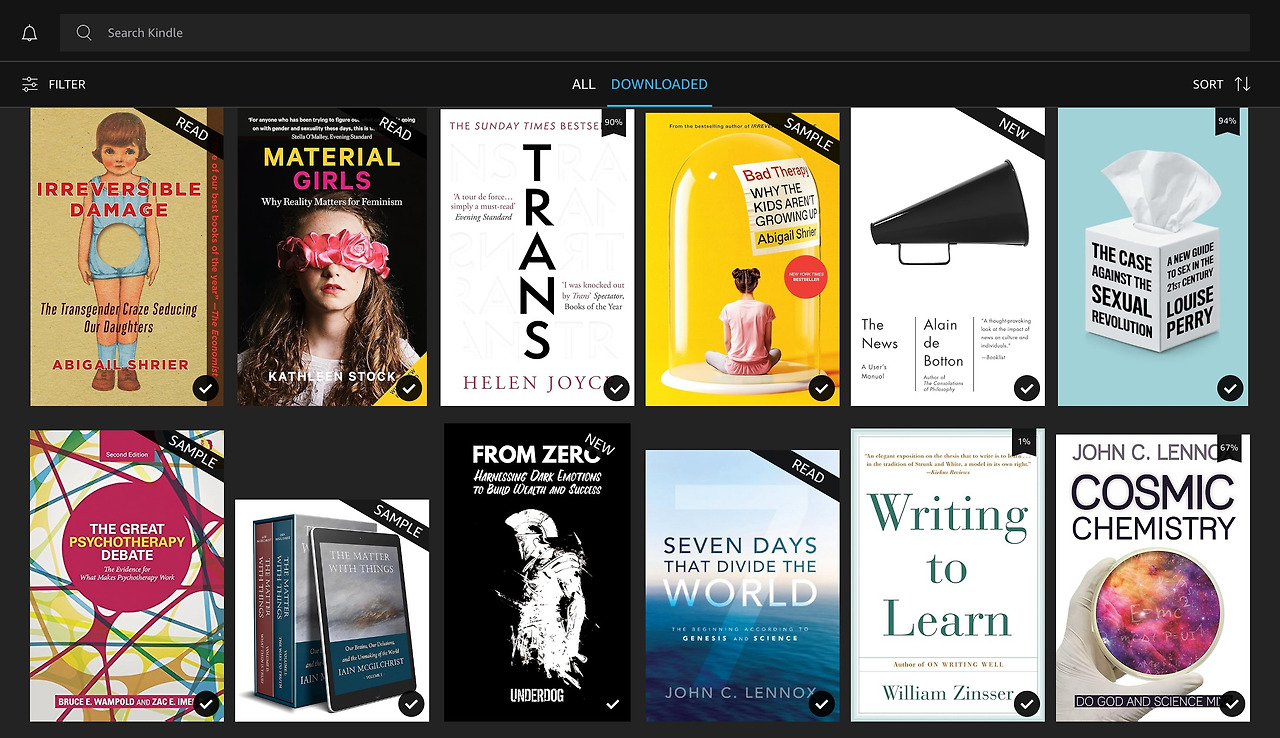This screenshot has height=738, width=1280.
Task: Click downloaded checkmark on Irreversible Damage
Action: [x=206, y=388]
